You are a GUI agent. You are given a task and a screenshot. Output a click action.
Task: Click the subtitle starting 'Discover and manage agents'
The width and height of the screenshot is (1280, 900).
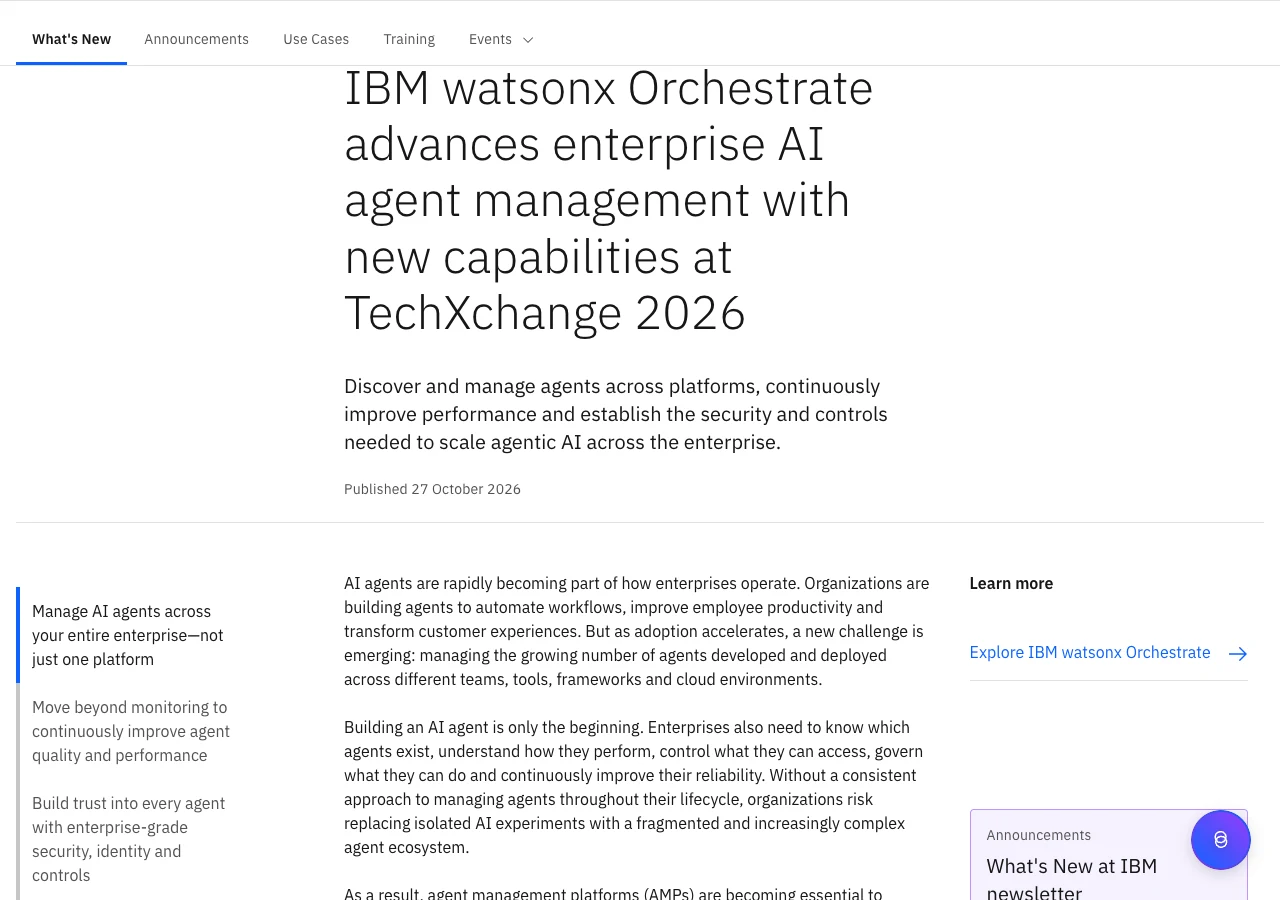click(616, 414)
